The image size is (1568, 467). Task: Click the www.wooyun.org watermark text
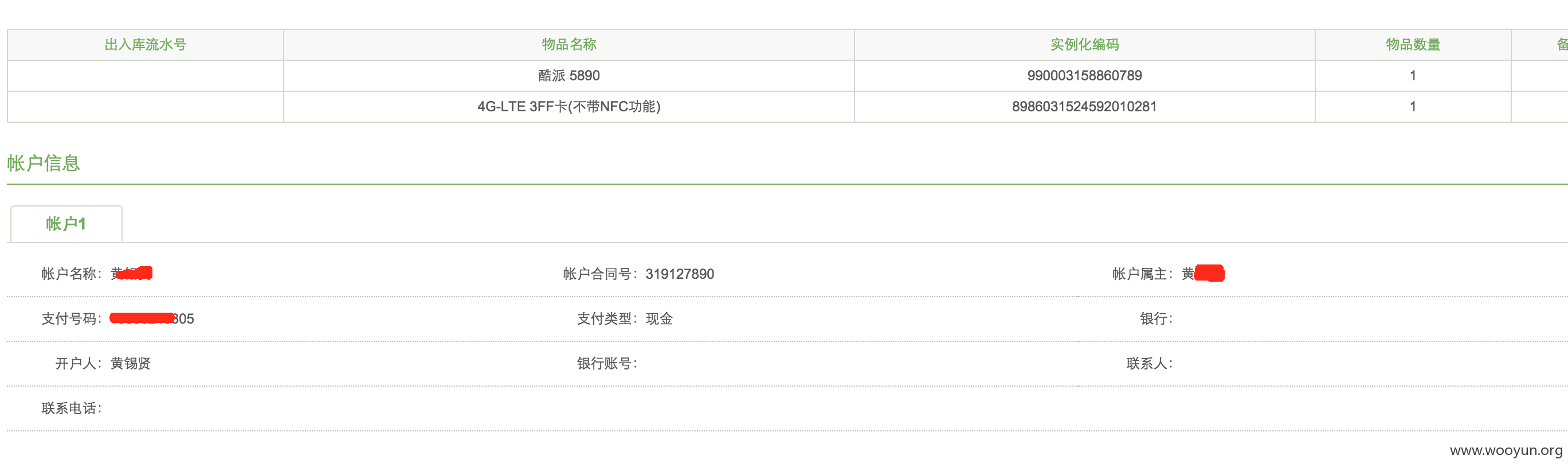point(1506,450)
